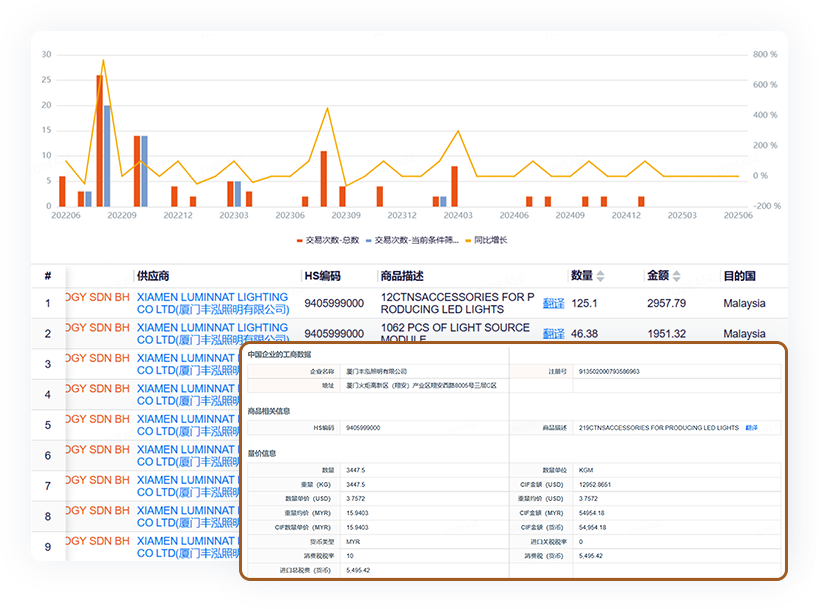Click the red bar at 202403
The width and height of the screenshot is (819, 609).
454,186
